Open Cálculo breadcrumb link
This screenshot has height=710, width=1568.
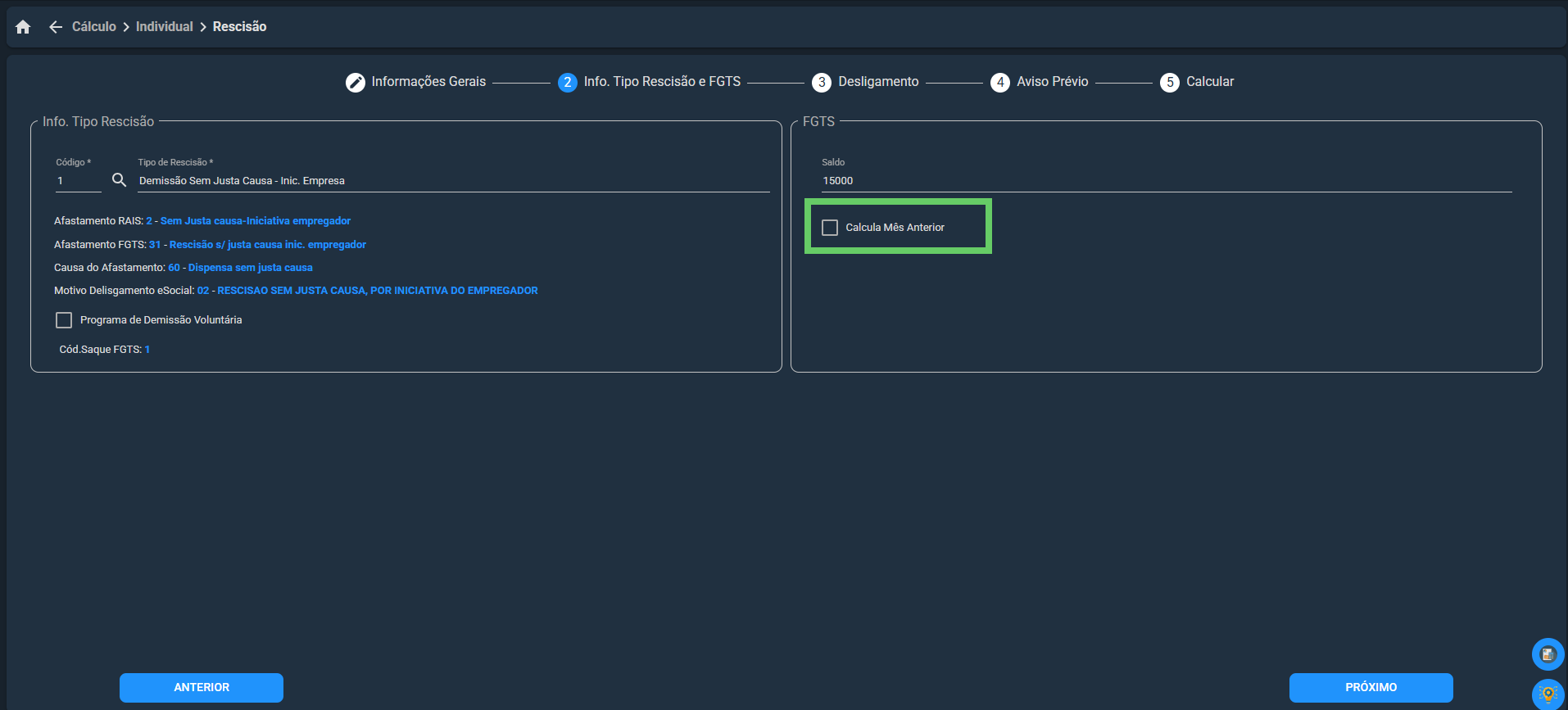click(94, 27)
